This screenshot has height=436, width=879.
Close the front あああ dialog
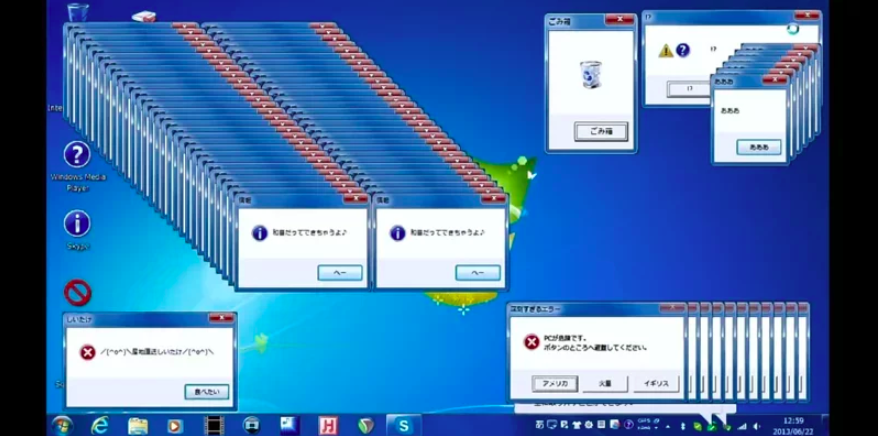tap(774, 80)
